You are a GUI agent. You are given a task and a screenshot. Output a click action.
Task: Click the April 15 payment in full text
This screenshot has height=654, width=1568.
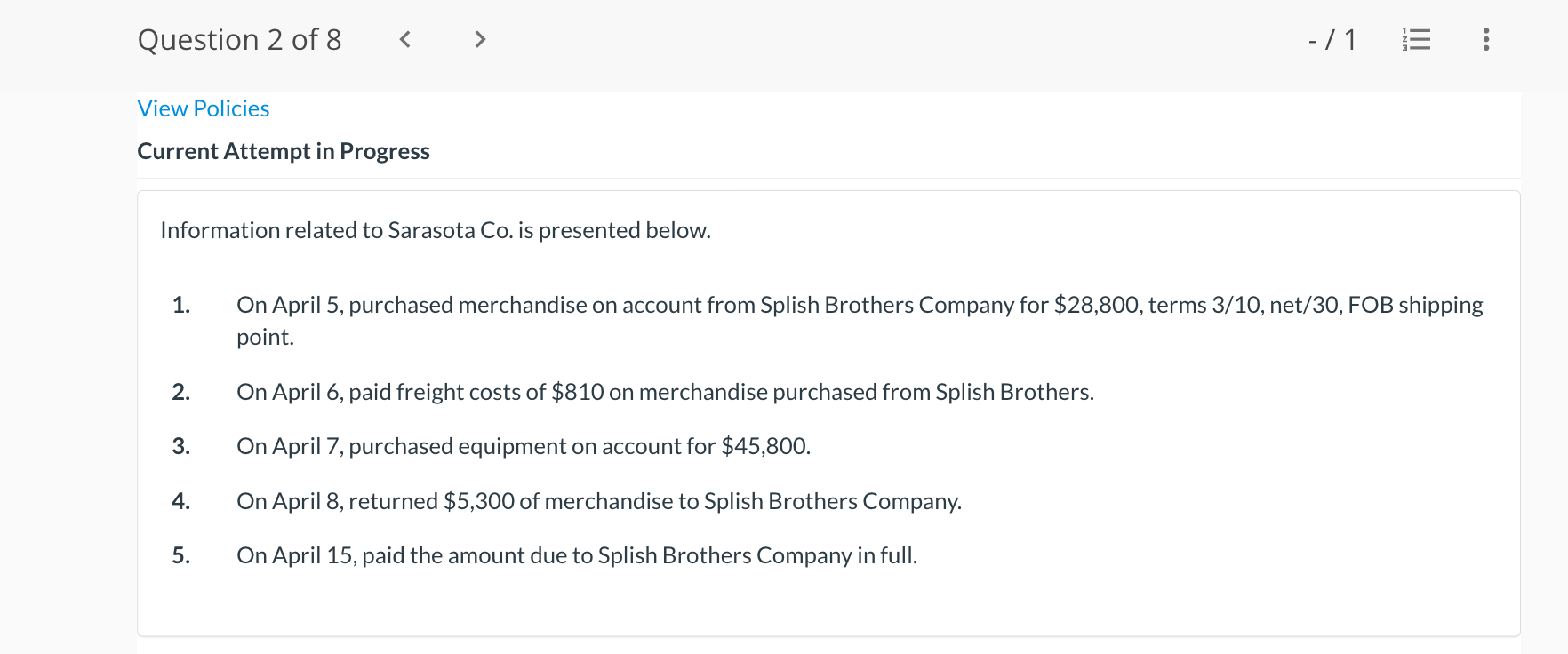(x=577, y=555)
